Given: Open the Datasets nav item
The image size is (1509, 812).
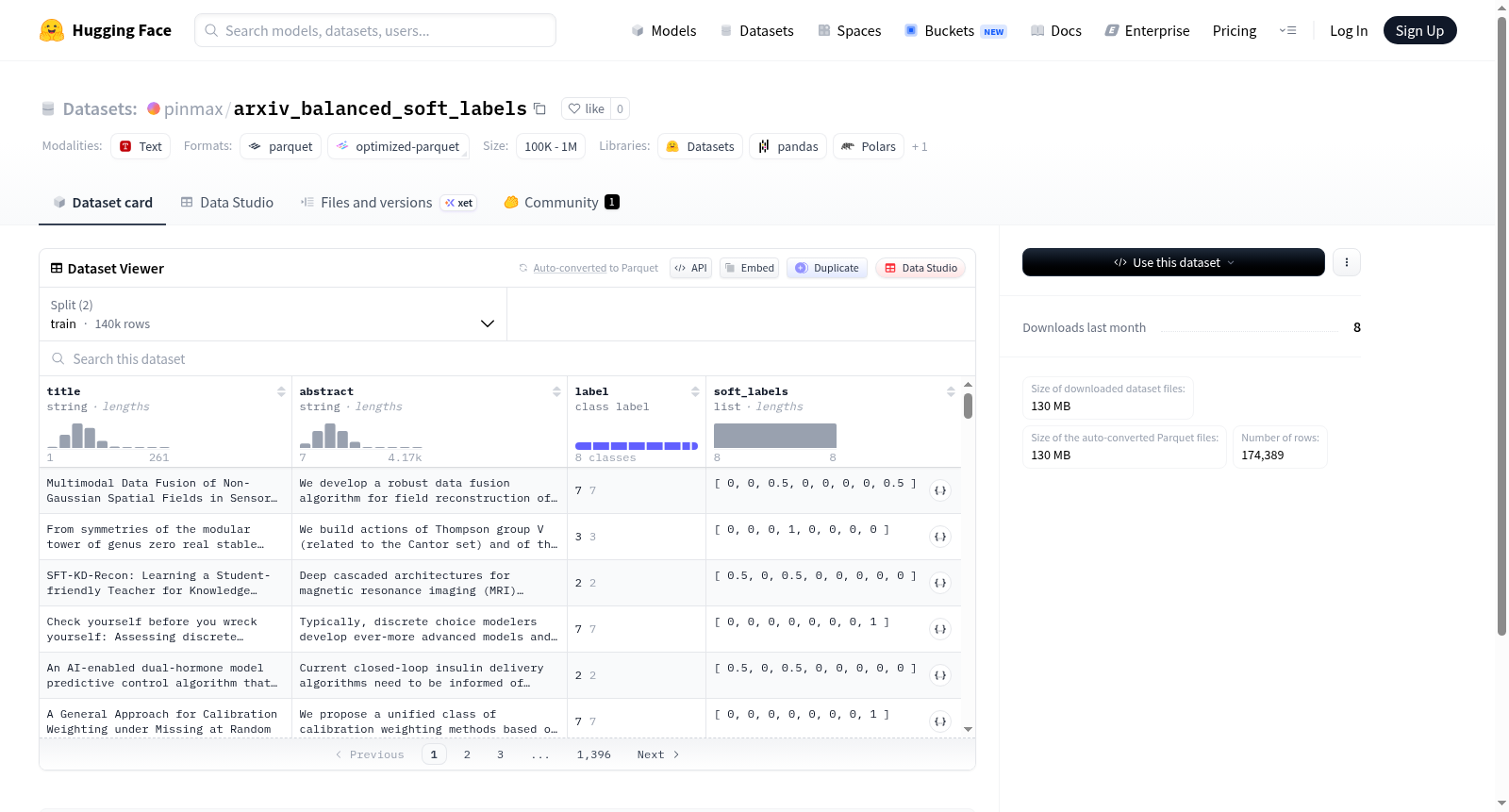Looking at the screenshot, I should coord(756,30).
